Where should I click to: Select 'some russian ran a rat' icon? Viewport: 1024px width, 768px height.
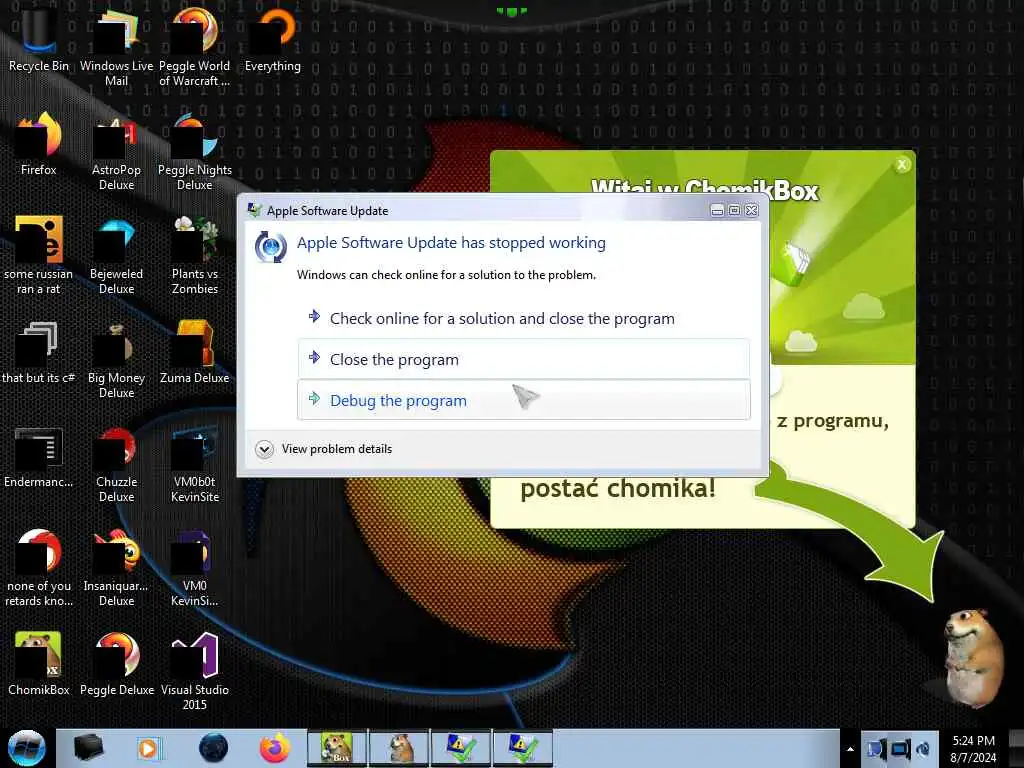[x=38, y=255]
